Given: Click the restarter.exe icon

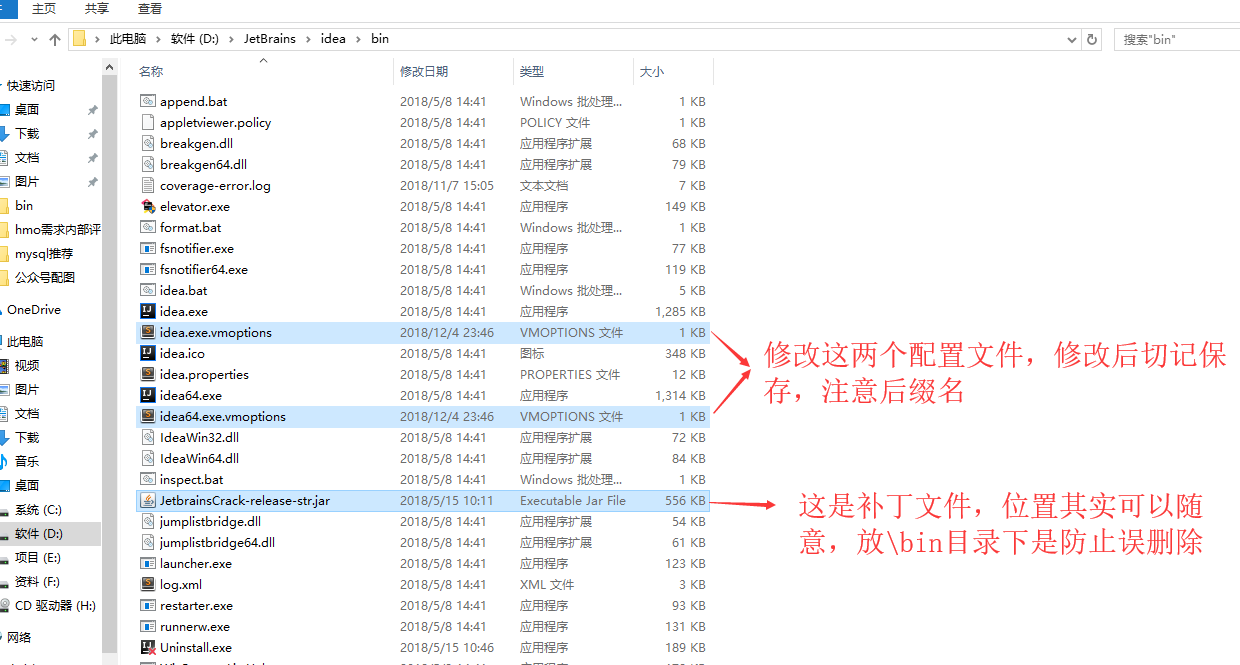Looking at the screenshot, I should click(147, 605).
